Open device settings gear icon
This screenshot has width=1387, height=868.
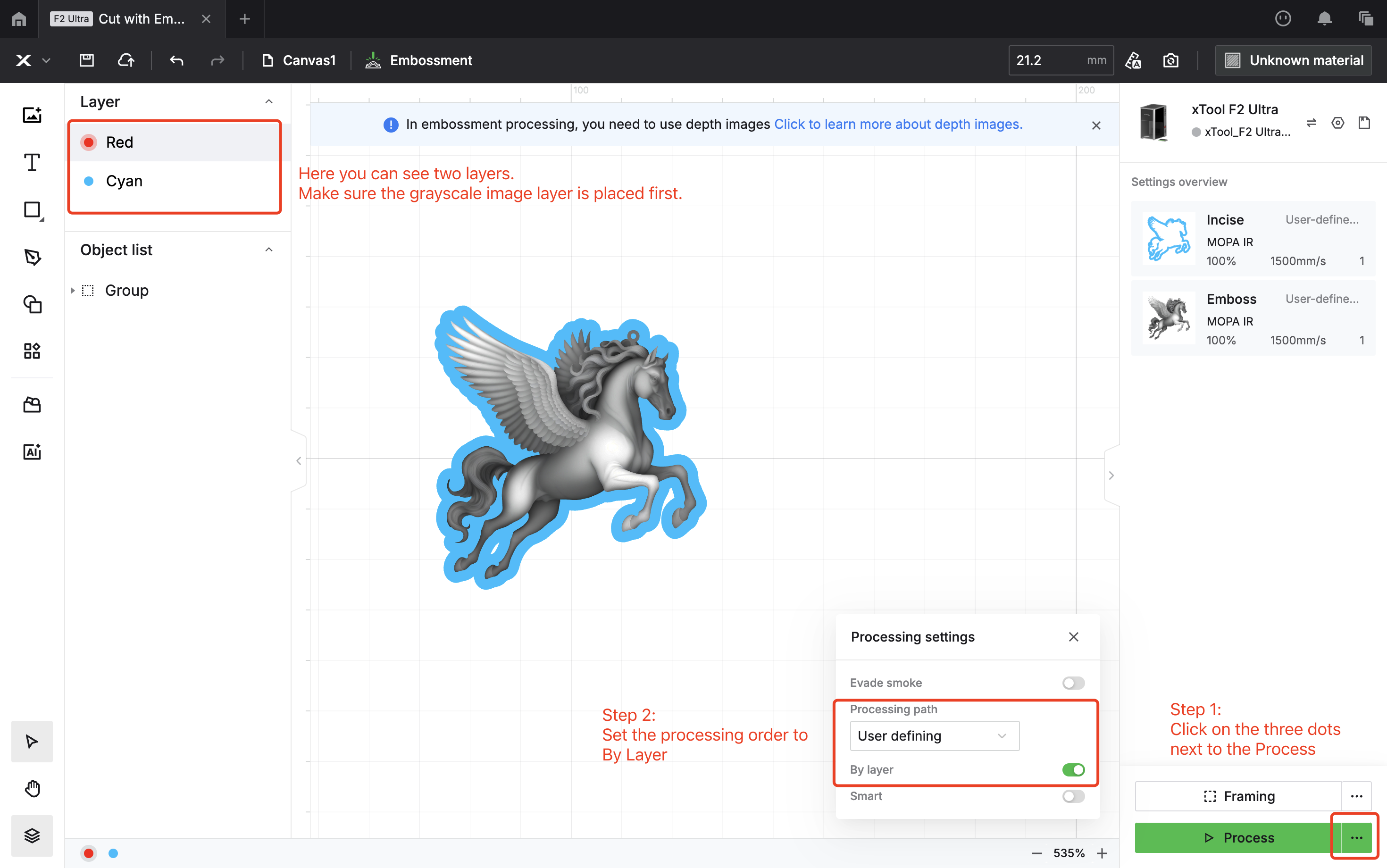pos(1337,123)
